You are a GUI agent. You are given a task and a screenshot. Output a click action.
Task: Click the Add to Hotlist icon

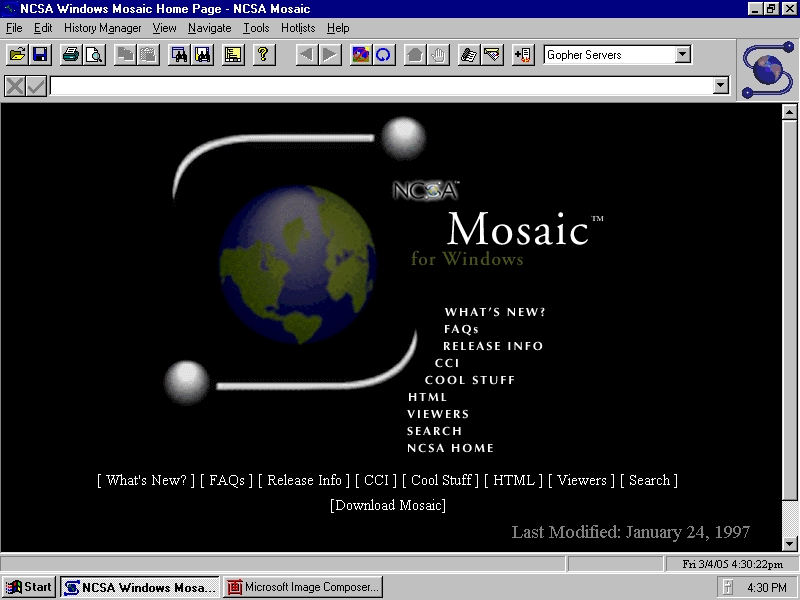click(523, 55)
